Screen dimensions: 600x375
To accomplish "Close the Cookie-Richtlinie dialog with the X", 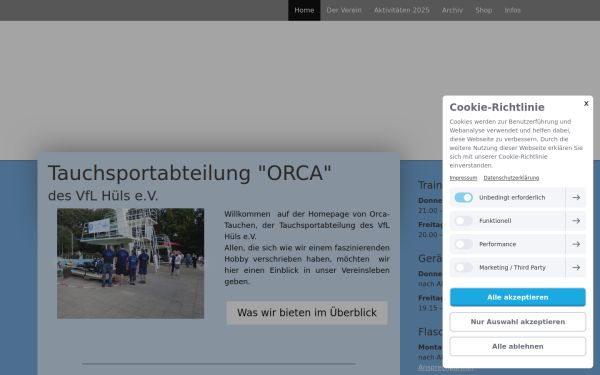I will click(586, 103).
